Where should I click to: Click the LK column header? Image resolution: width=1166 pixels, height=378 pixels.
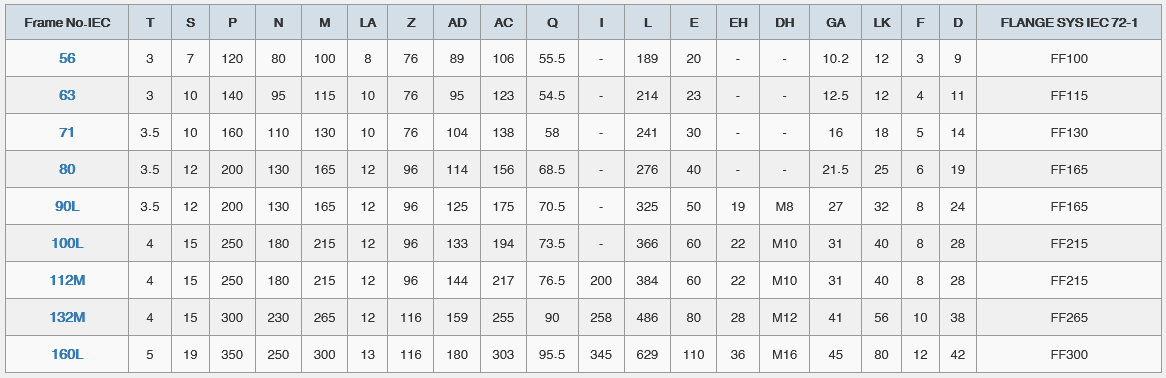pos(881,23)
